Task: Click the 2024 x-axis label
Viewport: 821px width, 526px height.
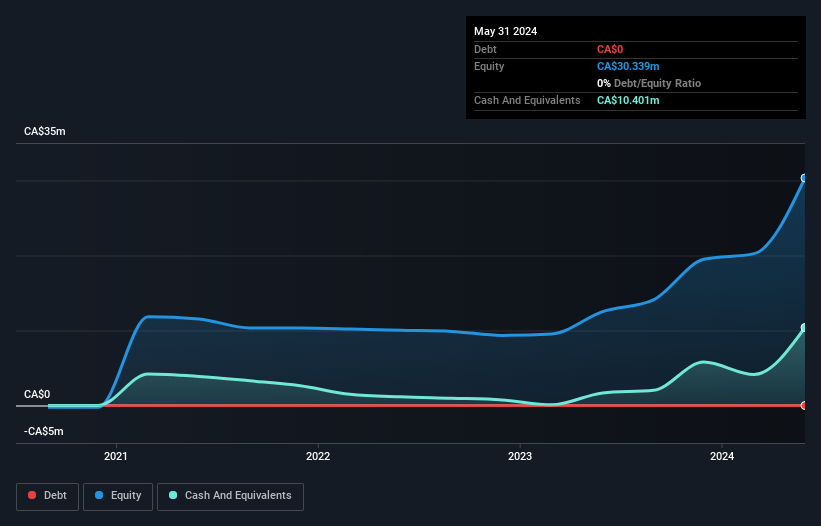Action: coord(722,456)
